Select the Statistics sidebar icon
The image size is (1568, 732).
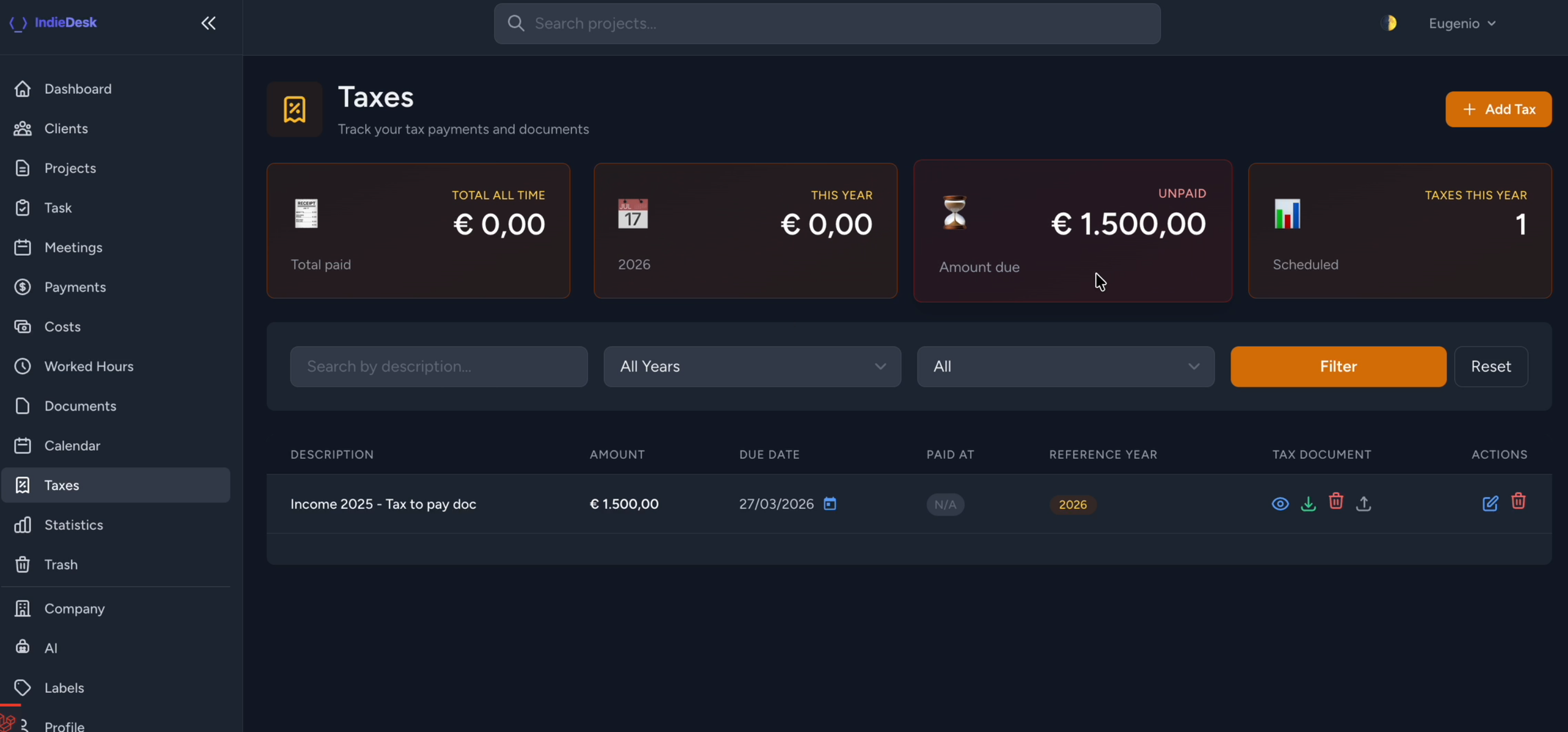pyautogui.click(x=22, y=525)
